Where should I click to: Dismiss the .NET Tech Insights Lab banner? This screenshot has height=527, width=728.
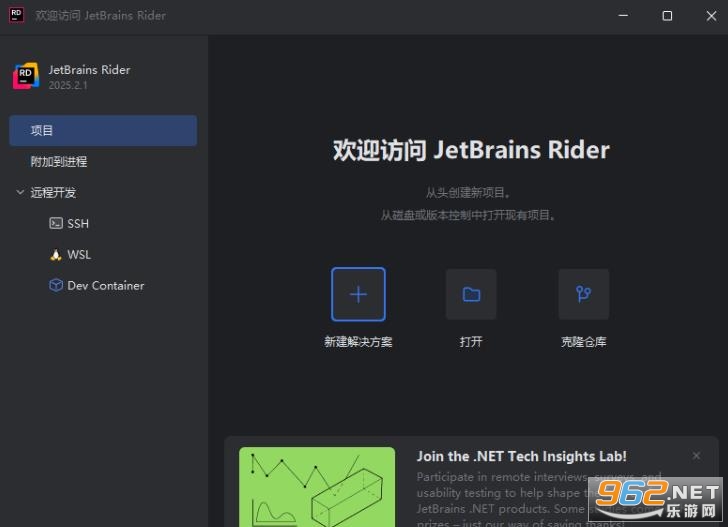click(x=696, y=455)
